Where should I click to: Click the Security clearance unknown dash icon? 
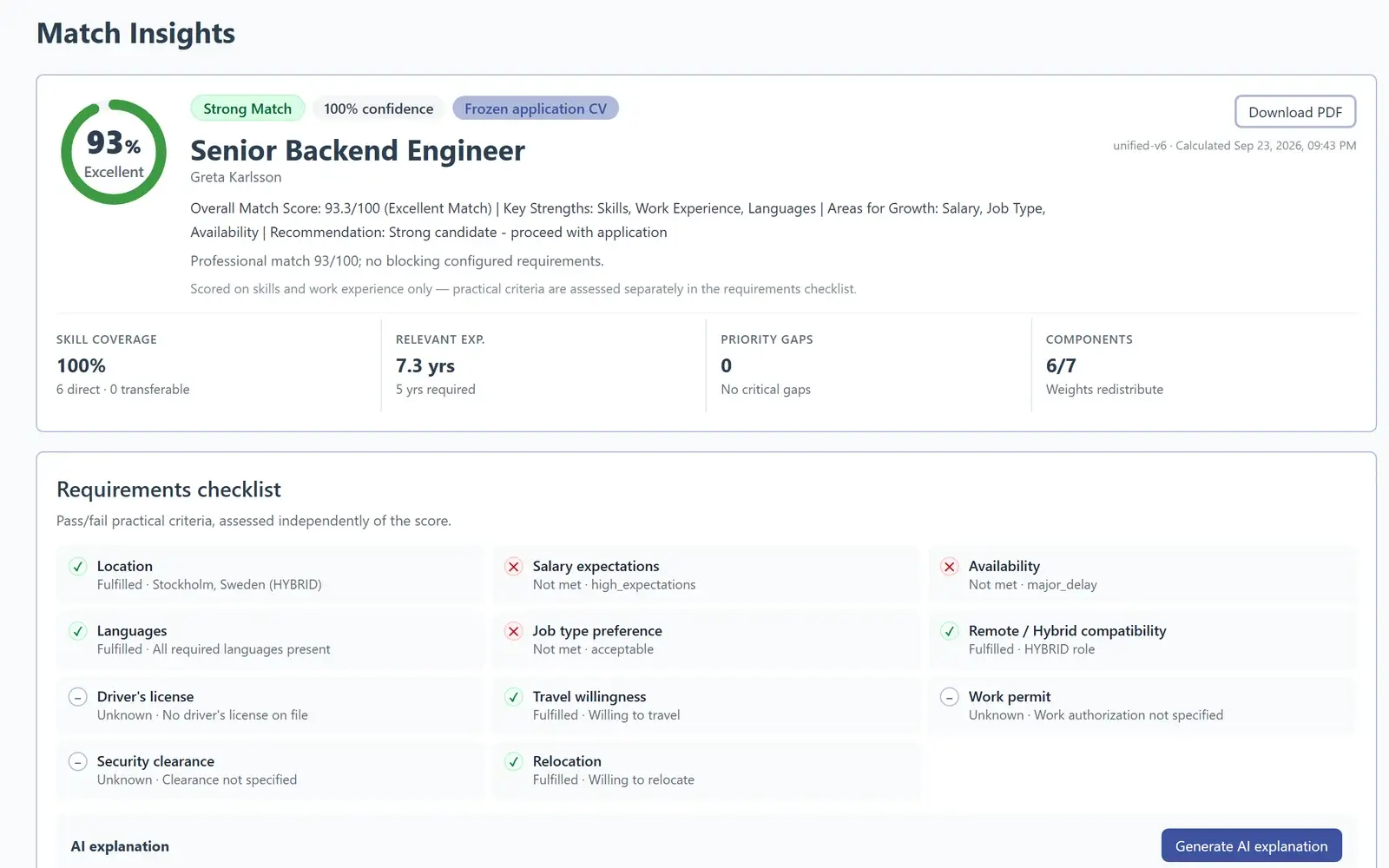tap(78, 762)
